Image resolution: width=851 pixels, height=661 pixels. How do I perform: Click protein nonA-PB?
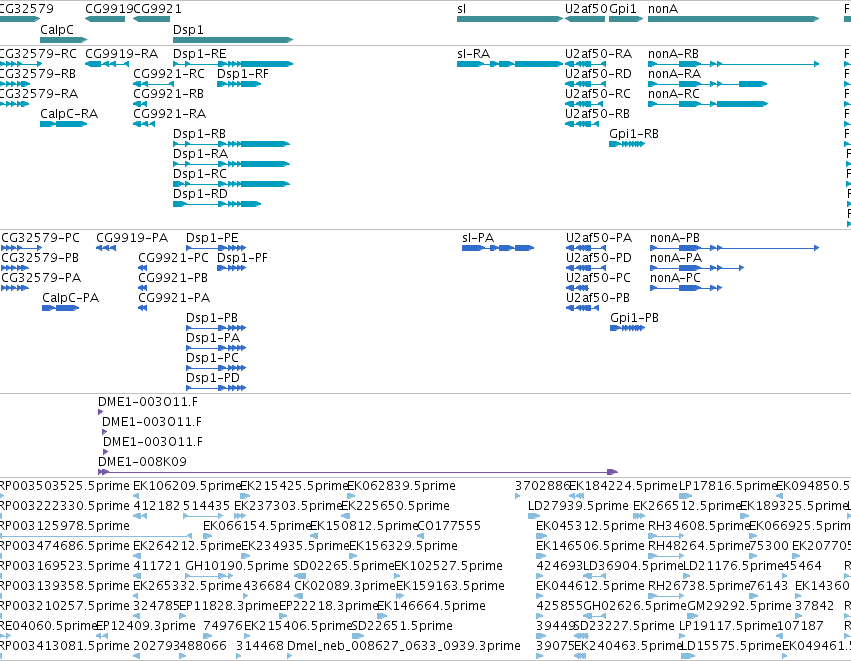(x=734, y=248)
